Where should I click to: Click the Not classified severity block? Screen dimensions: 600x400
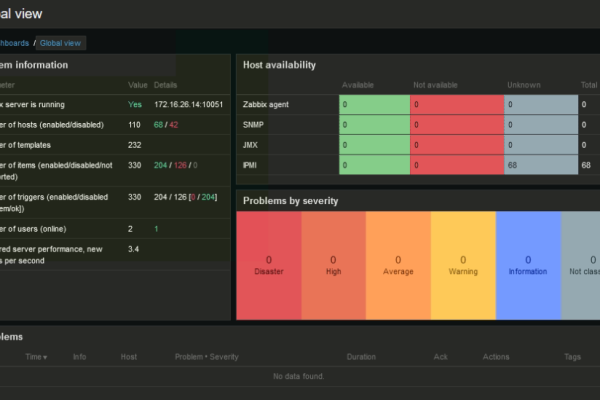pyautogui.click(x=583, y=264)
